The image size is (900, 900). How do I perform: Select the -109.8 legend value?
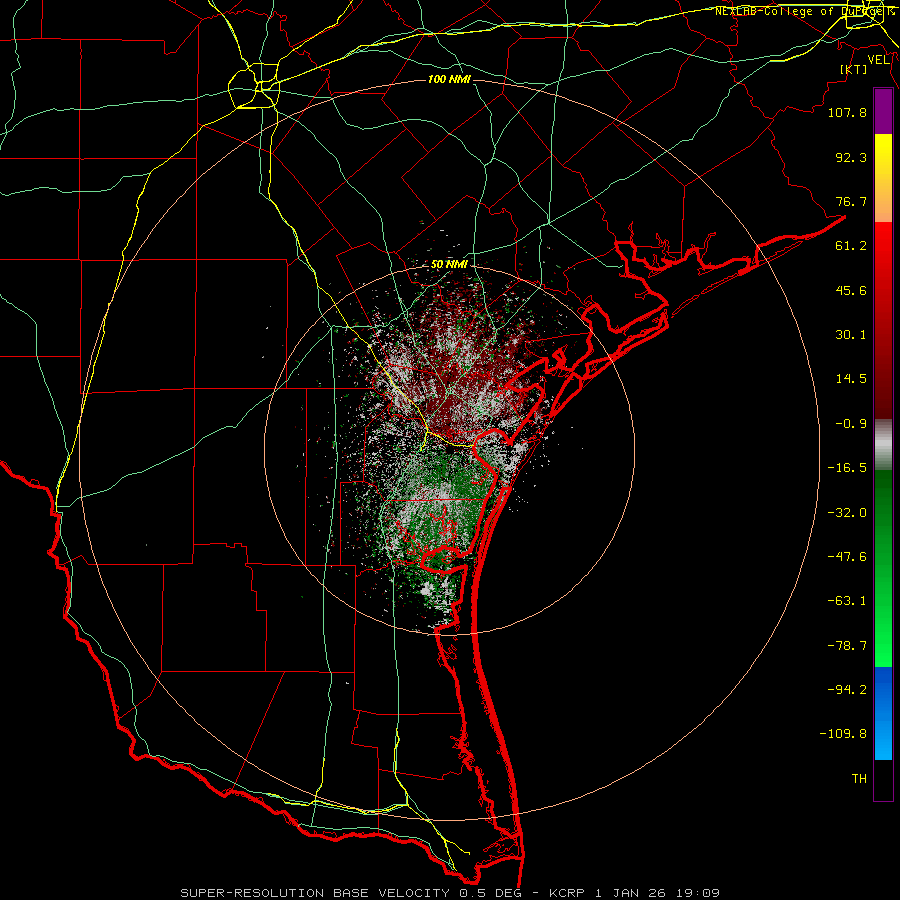(843, 734)
